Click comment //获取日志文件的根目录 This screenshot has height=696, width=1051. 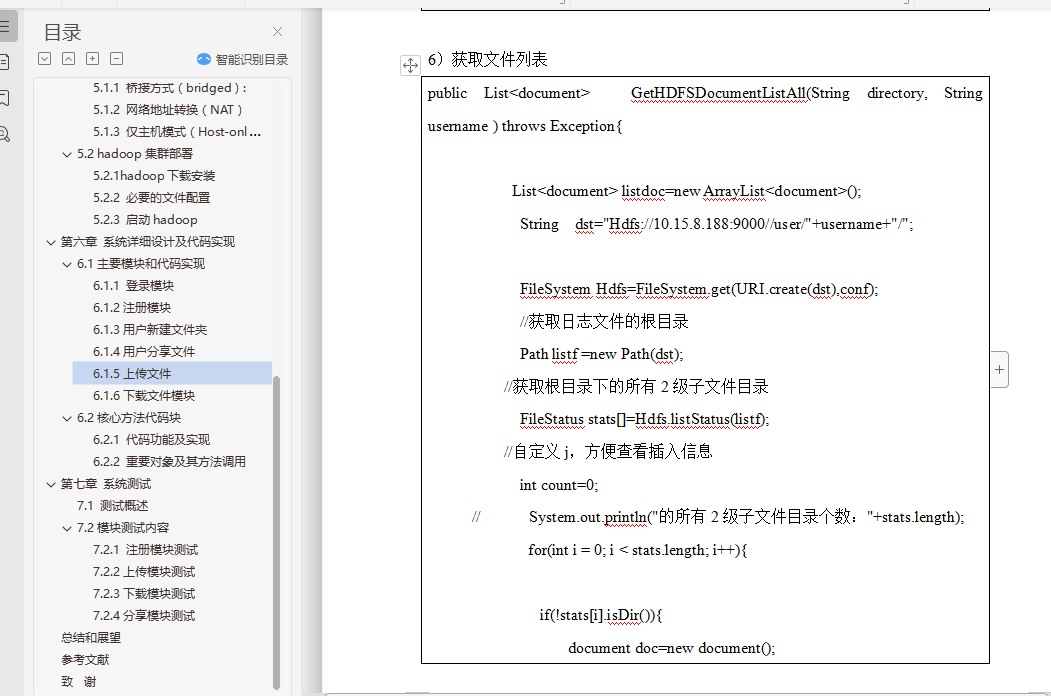pyautogui.click(x=604, y=322)
